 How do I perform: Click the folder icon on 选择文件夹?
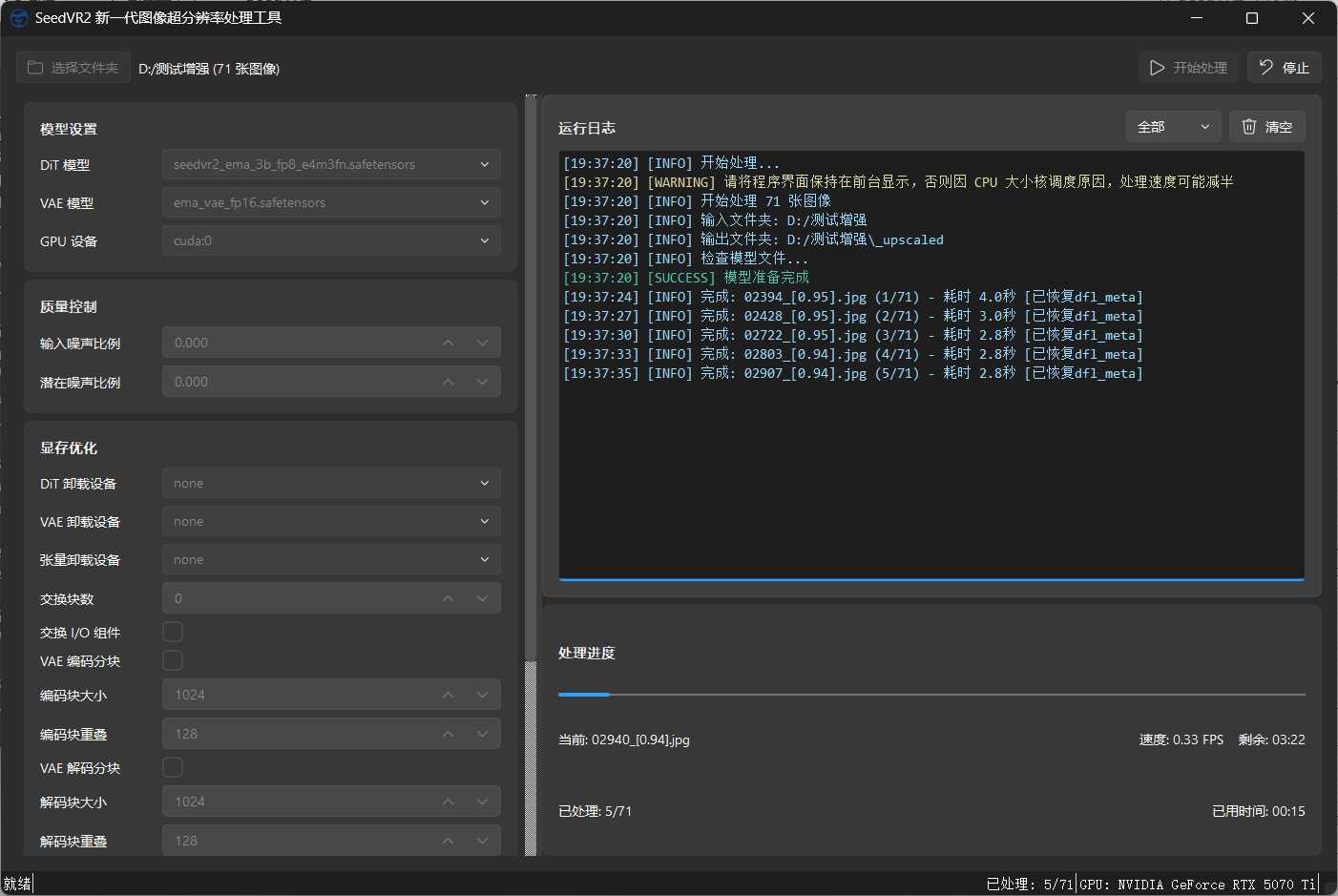35,68
